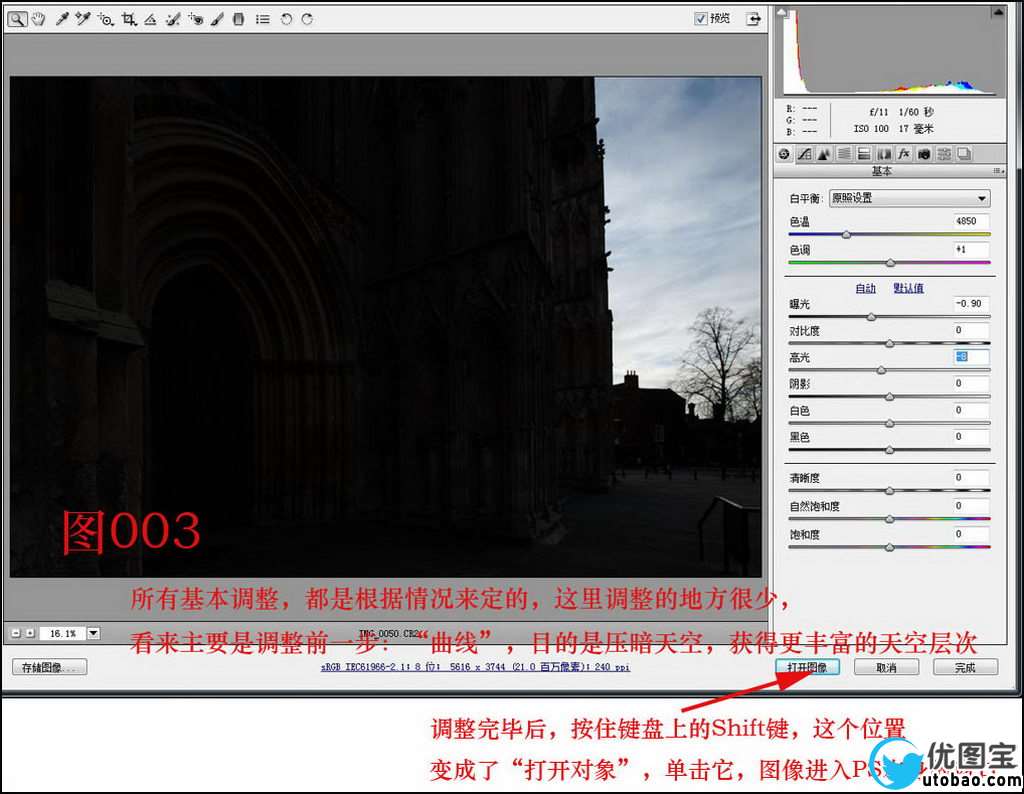Adjust the 曝光 exposure slider

click(x=871, y=317)
